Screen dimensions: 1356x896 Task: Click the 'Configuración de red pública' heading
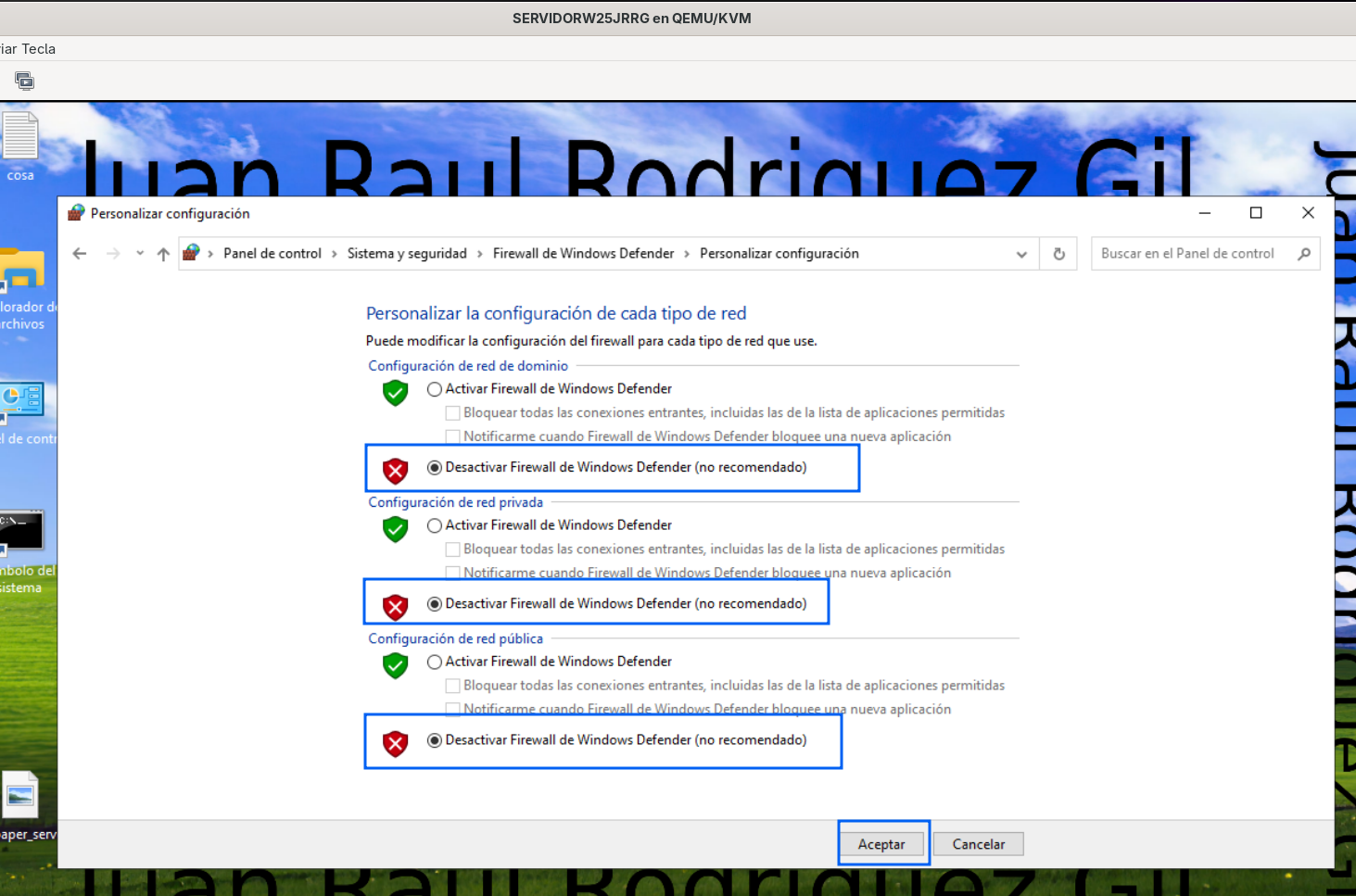pos(456,638)
